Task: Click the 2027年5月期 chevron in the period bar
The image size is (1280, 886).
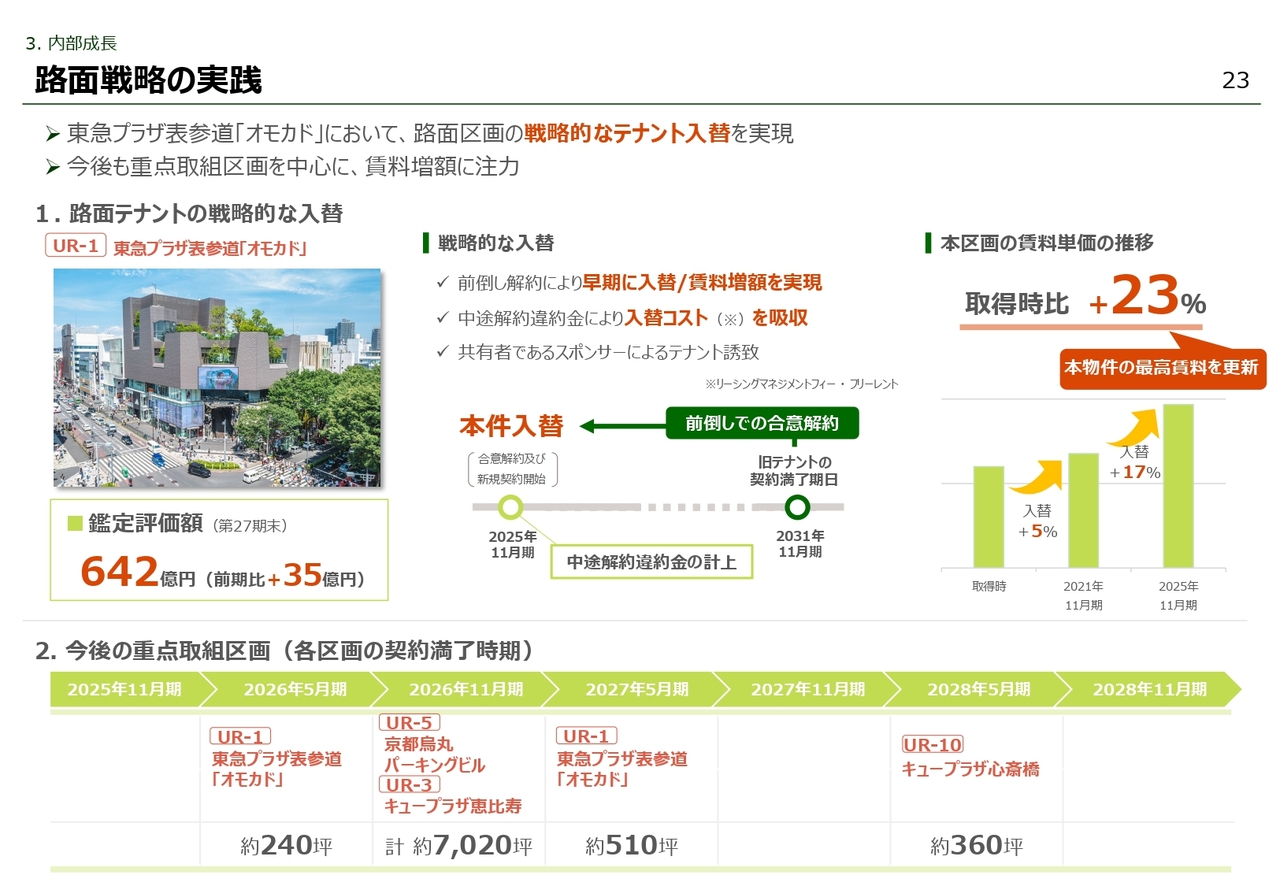Action: (637, 689)
